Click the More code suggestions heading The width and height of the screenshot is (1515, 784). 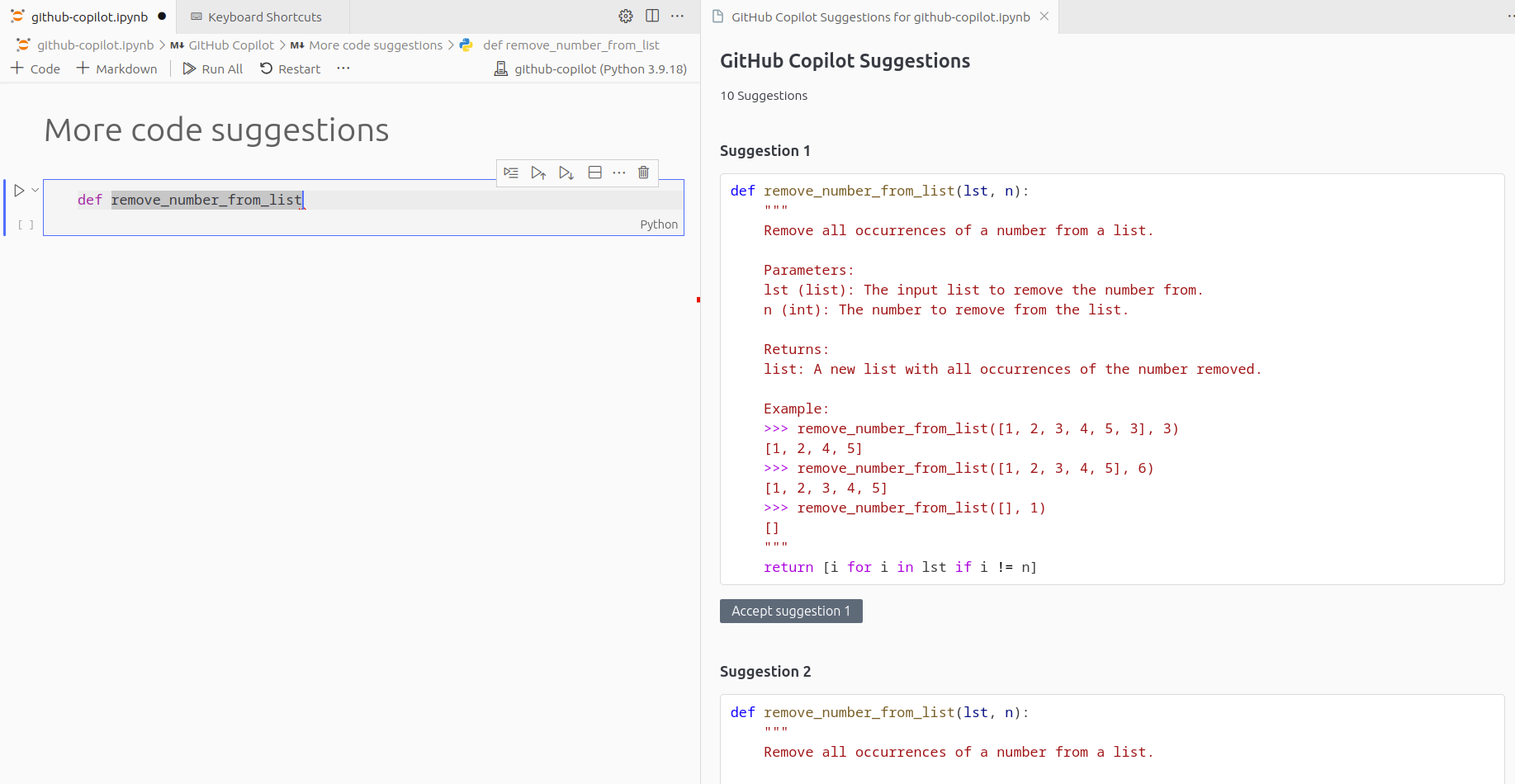pos(216,130)
